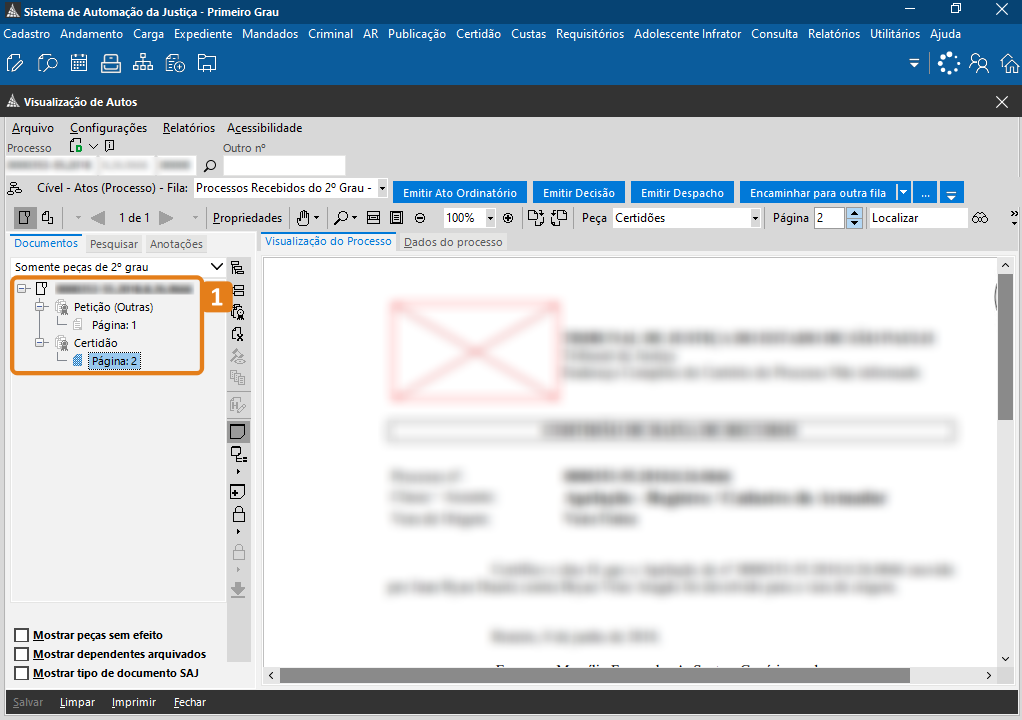Click the zoom out minus icon
The height and width of the screenshot is (720, 1022).
[420, 218]
